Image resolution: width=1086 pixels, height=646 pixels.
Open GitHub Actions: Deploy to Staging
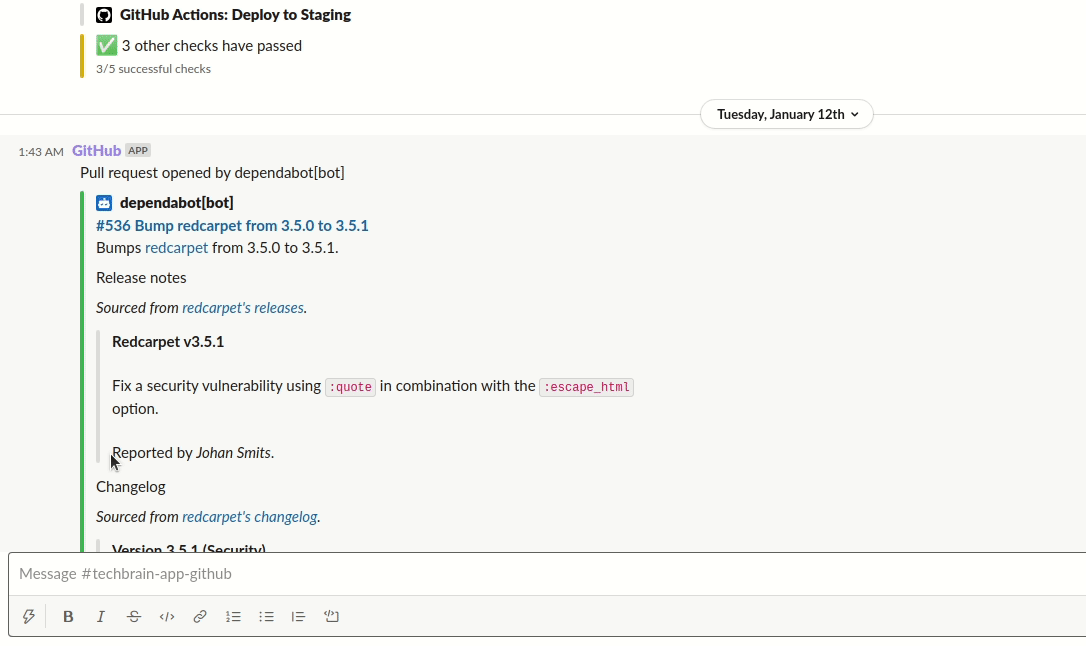point(235,15)
